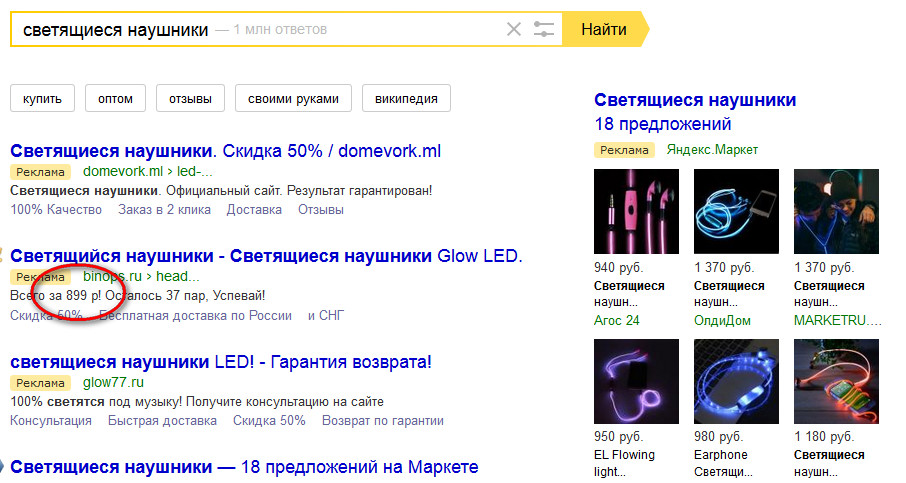Select the купить suggestion chip
Viewport: 906px width, 483px height.
42,98
